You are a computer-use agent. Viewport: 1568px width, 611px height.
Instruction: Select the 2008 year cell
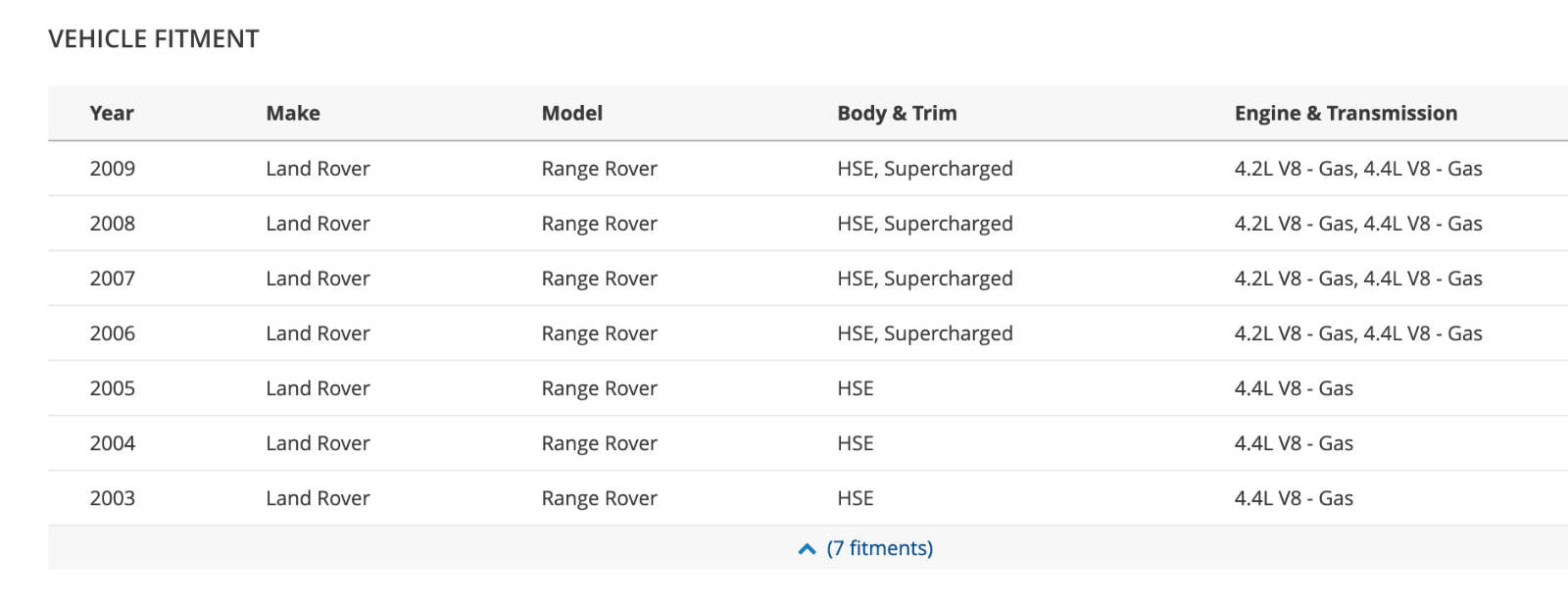(x=113, y=224)
